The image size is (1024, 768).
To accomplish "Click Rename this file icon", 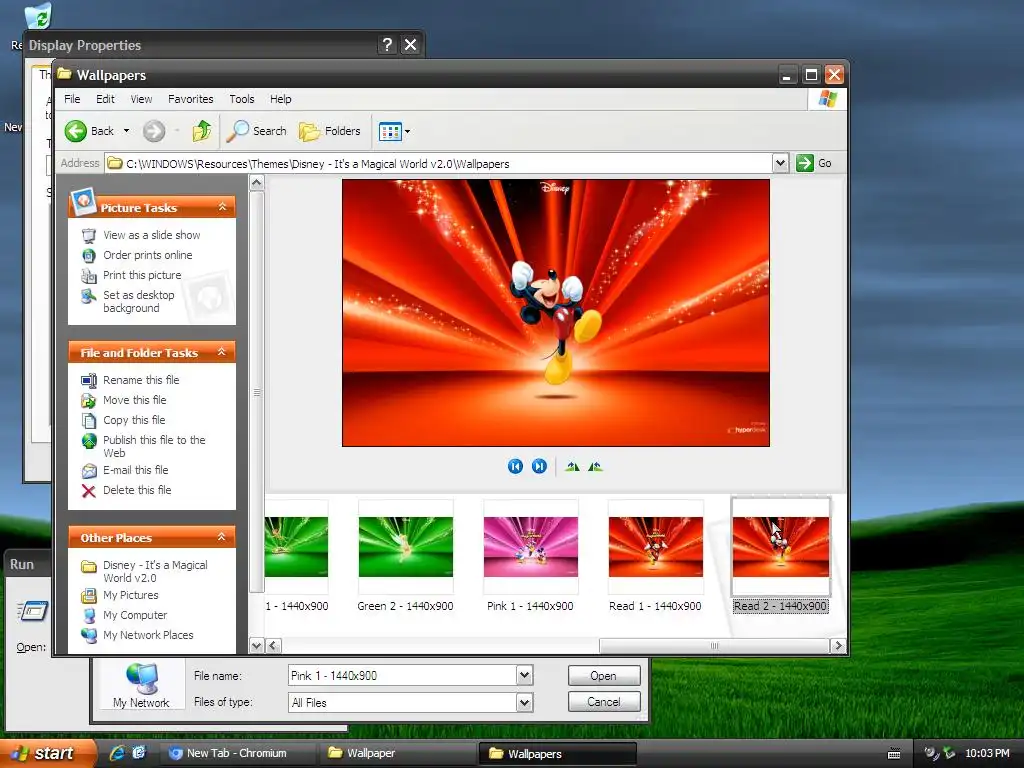I will pos(89,380).
